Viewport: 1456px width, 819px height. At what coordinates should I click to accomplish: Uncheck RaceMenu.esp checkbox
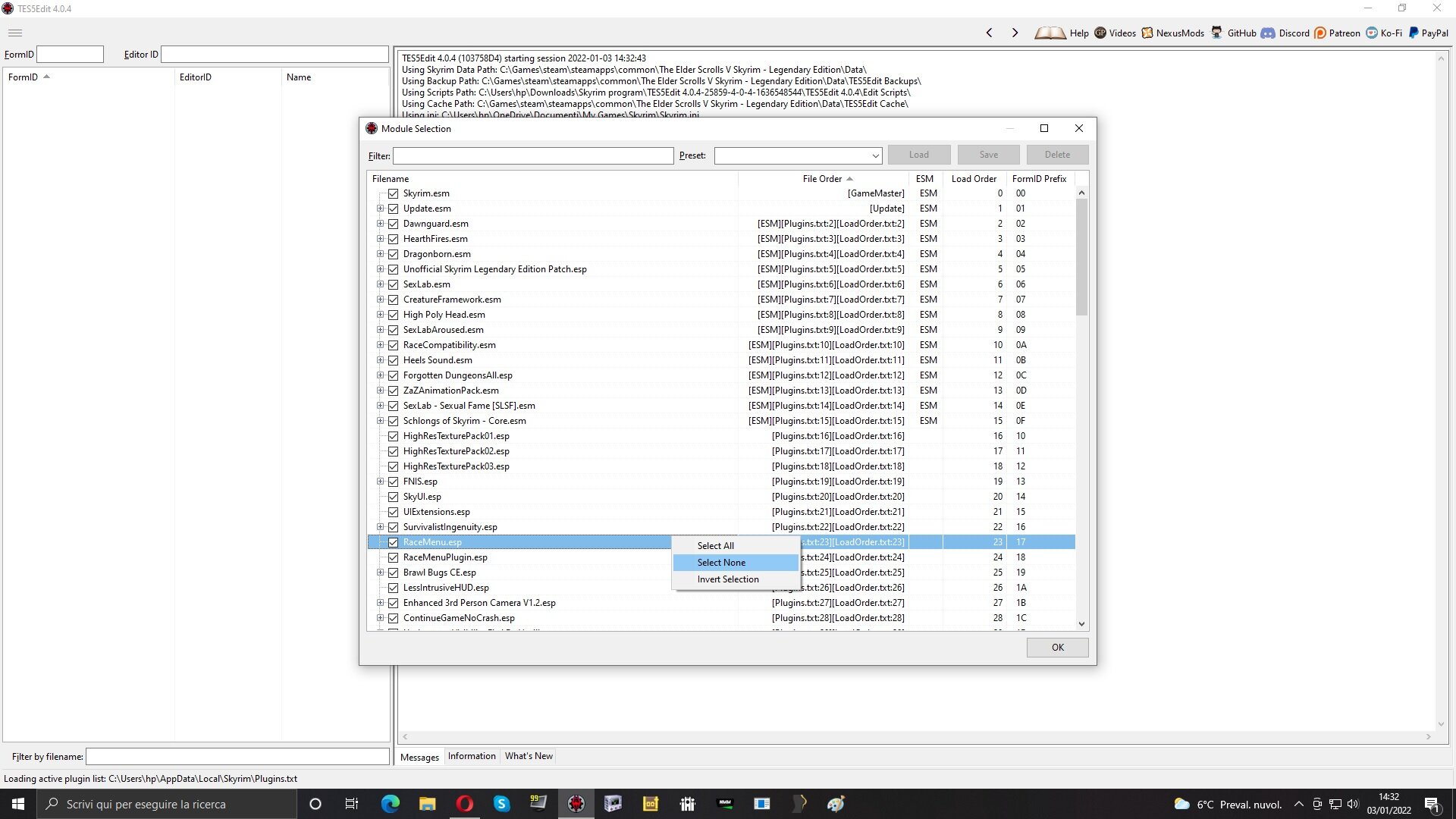[x=393, y=542]
